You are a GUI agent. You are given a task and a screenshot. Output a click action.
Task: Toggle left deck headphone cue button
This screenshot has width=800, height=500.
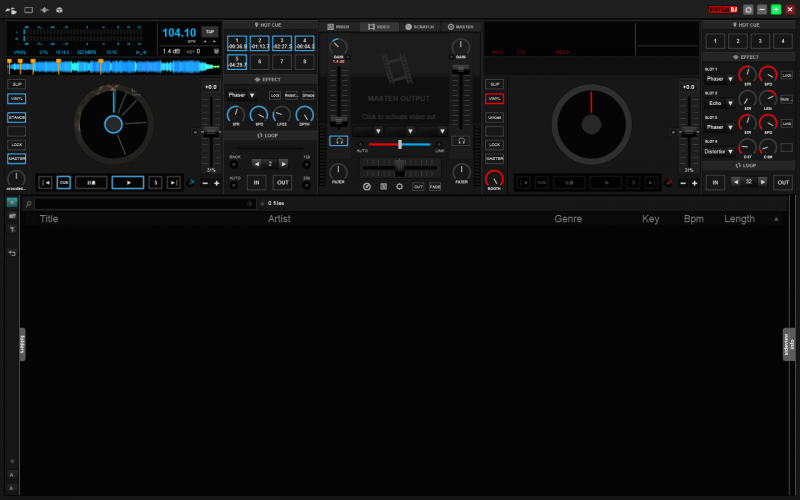pyautogui.click(x=339, y=141)
